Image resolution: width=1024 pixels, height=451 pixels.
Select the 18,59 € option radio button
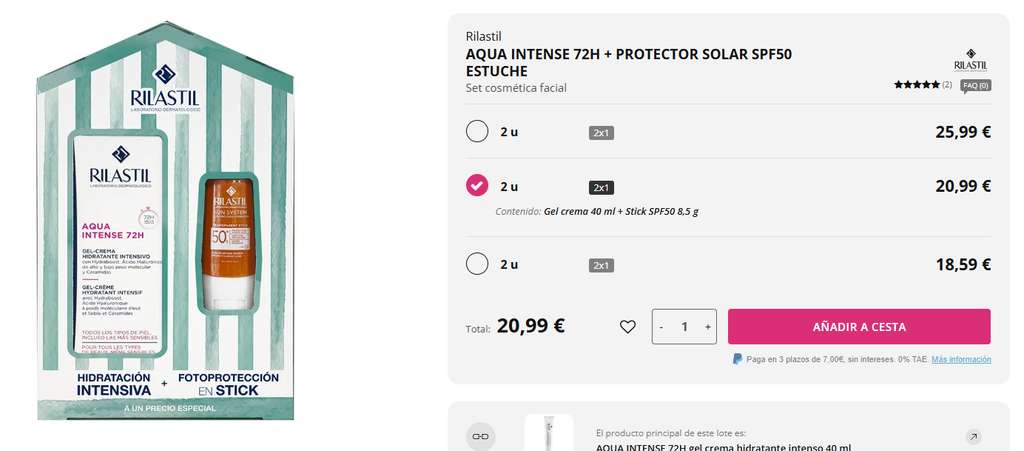pyautogui.click(x=477, y=264)
